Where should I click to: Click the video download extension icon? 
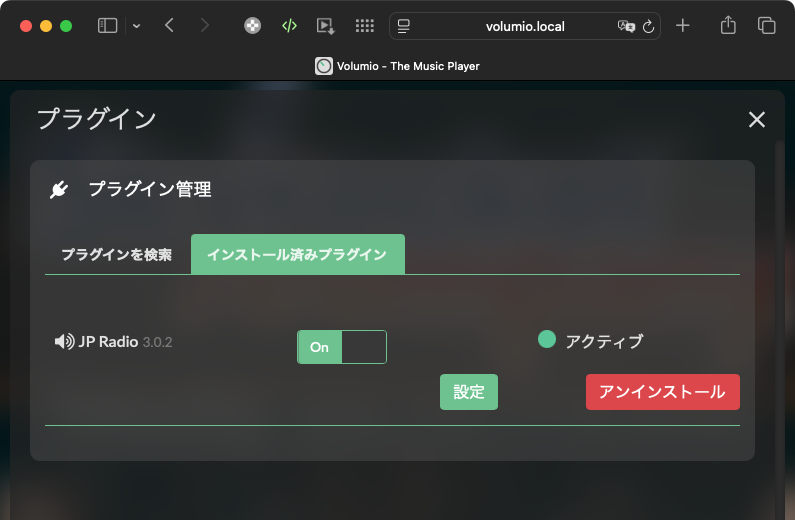tap(326, 25)
